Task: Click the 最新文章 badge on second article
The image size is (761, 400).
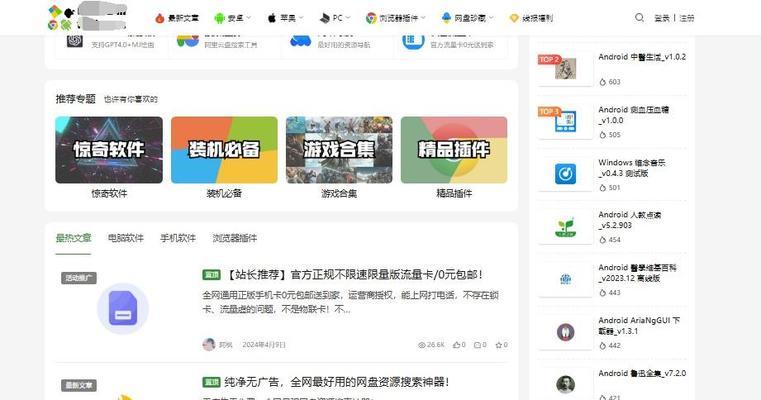Action: (79, 385)
